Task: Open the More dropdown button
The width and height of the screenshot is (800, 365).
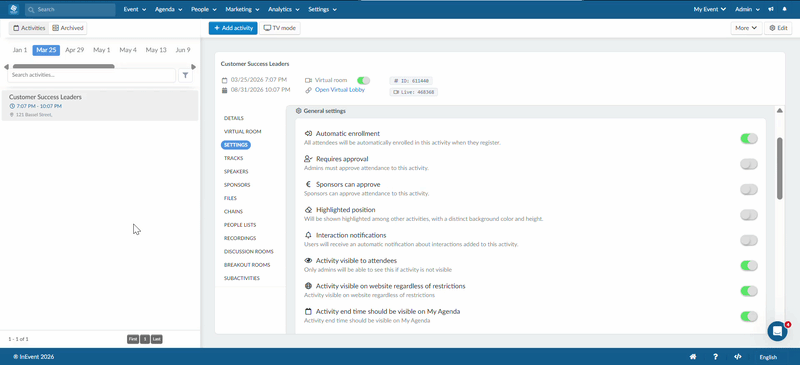Action: (x=746, y=28)
